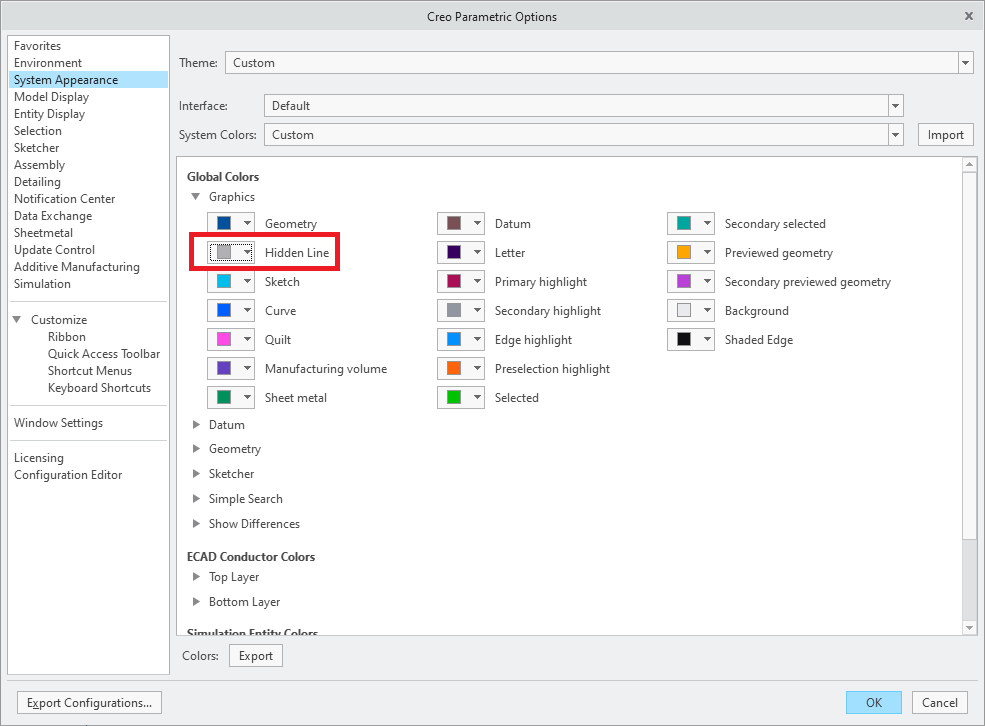
Task: Select Model Display in the sidebar
Action: (x=51, y=97)
